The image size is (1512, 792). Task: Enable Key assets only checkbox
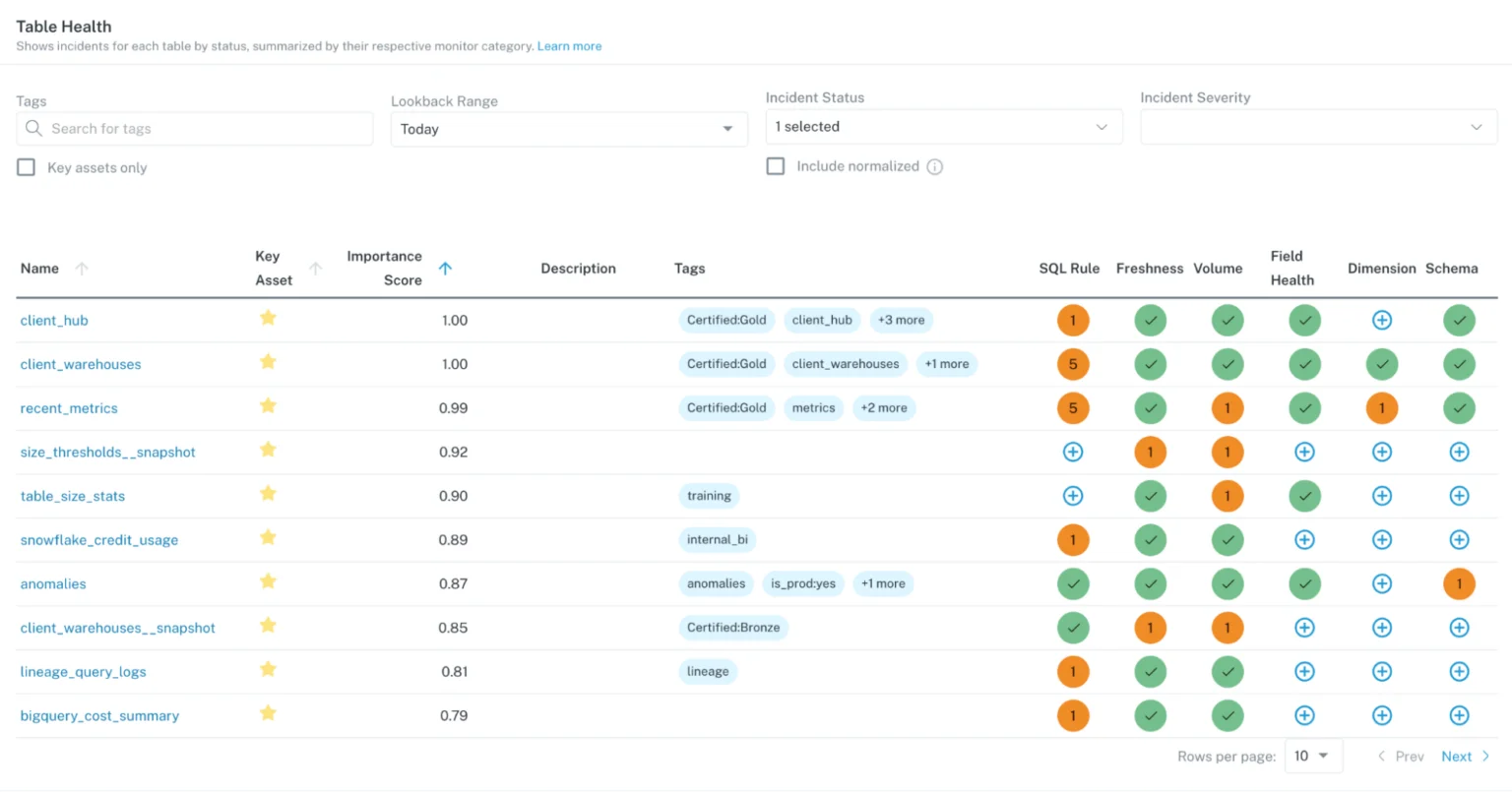27,167
